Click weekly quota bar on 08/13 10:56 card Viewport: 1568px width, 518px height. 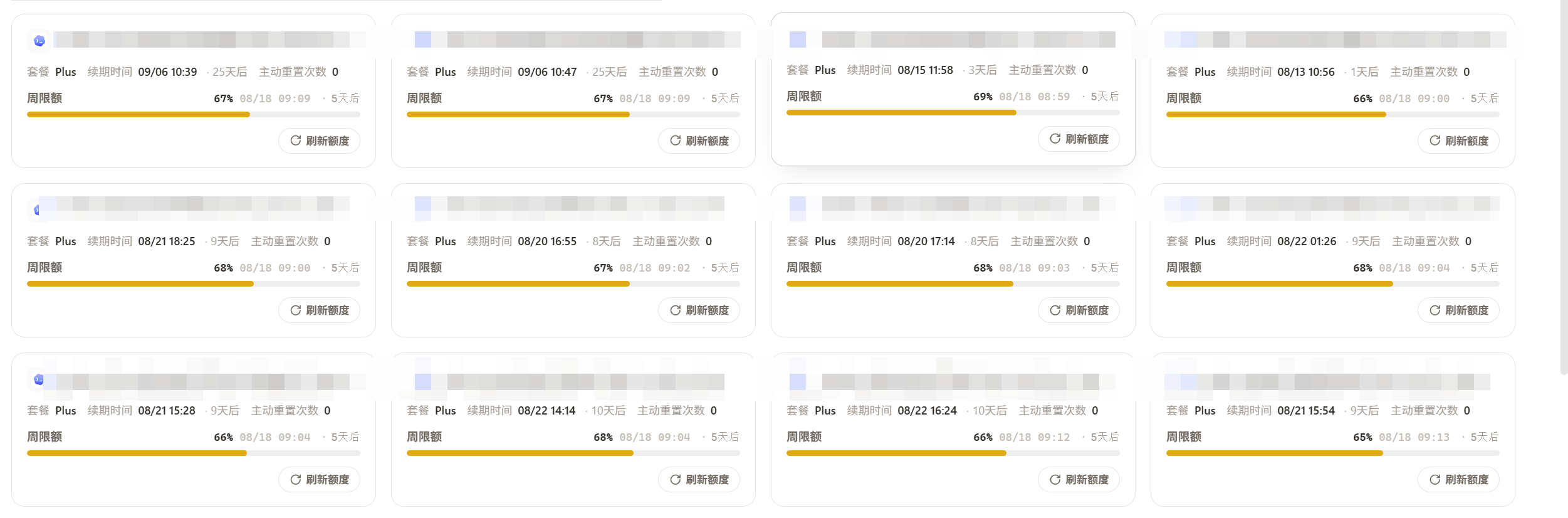1333,115
